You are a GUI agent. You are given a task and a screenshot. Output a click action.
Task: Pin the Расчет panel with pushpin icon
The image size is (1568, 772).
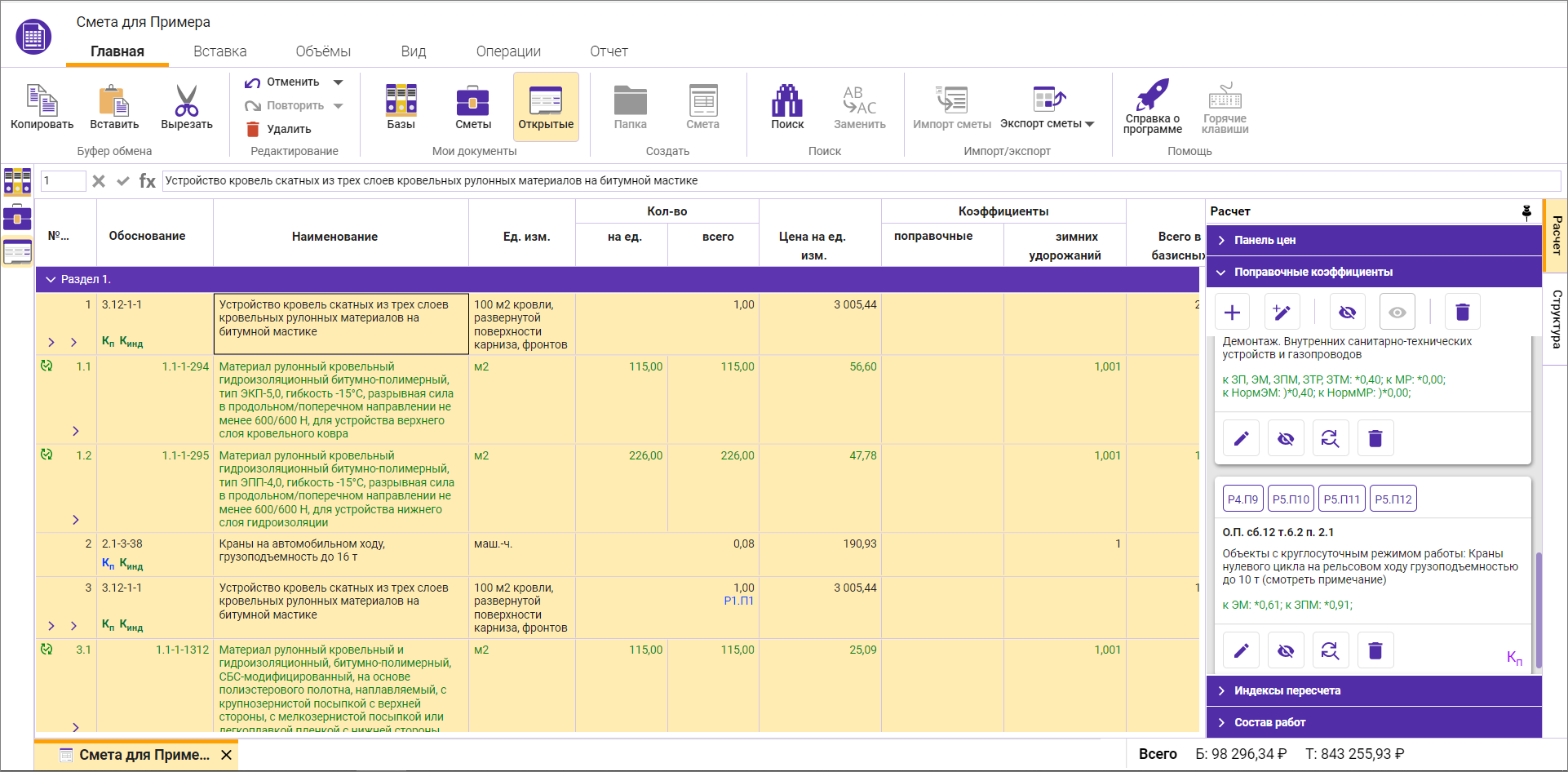1526,212
